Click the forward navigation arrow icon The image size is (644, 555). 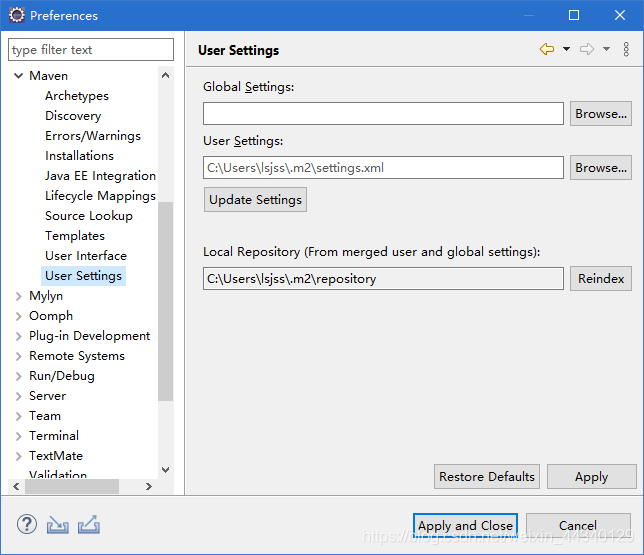click(x=587, y=49)
